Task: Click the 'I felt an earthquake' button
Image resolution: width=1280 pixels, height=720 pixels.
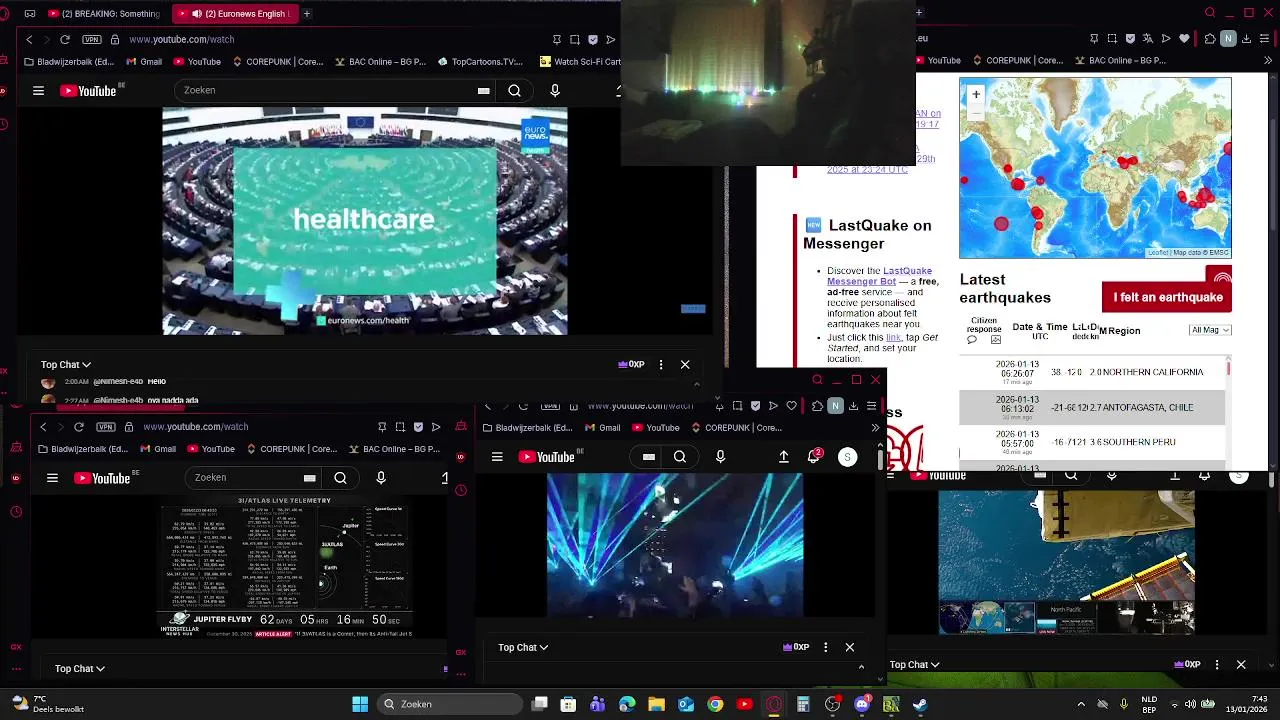Action: [1167, 297]
